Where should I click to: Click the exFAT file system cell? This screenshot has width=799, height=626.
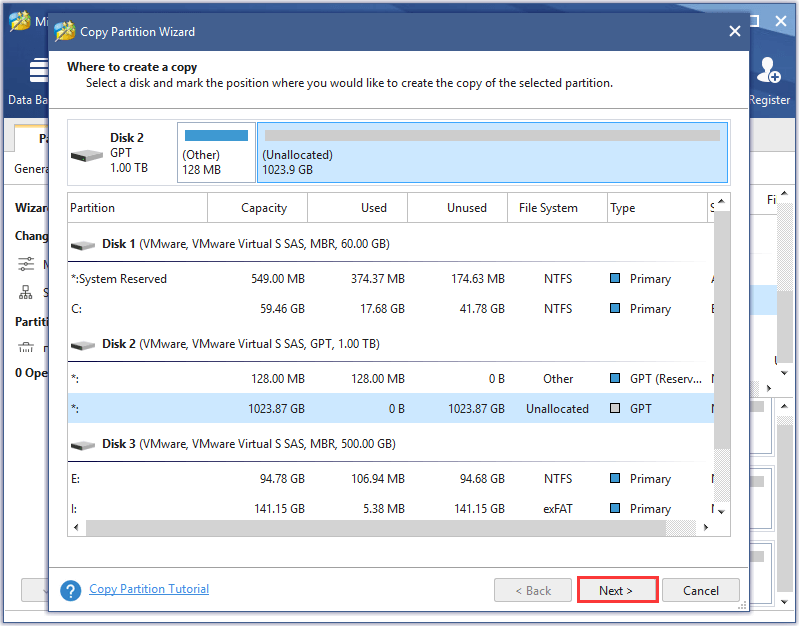click(x=557, y=509)
